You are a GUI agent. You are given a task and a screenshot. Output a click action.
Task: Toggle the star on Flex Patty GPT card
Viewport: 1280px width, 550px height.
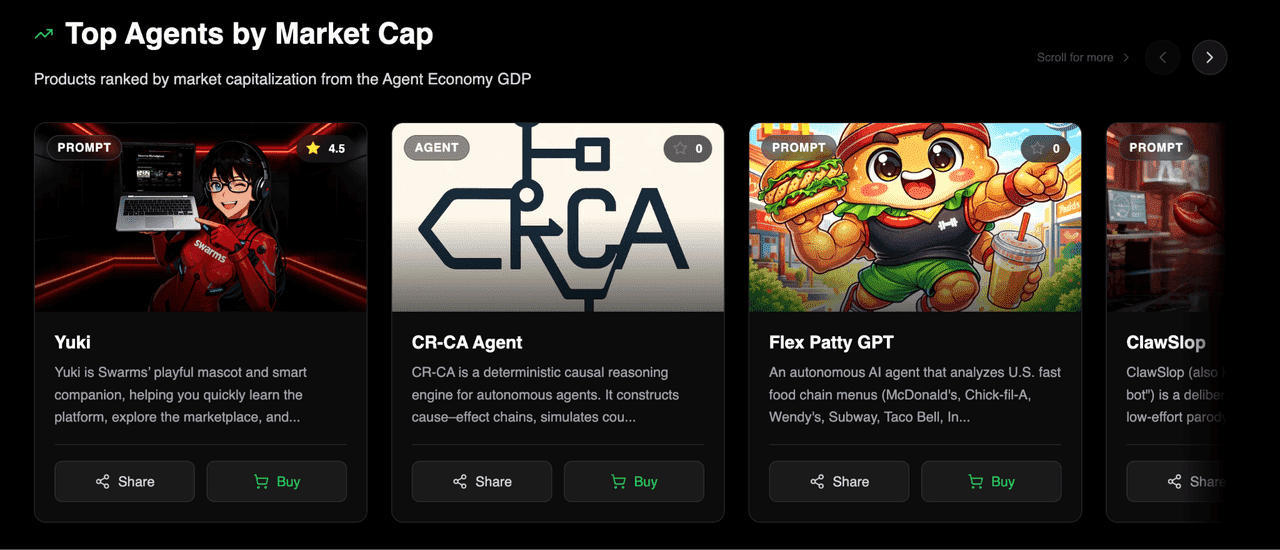[1046, 149]
